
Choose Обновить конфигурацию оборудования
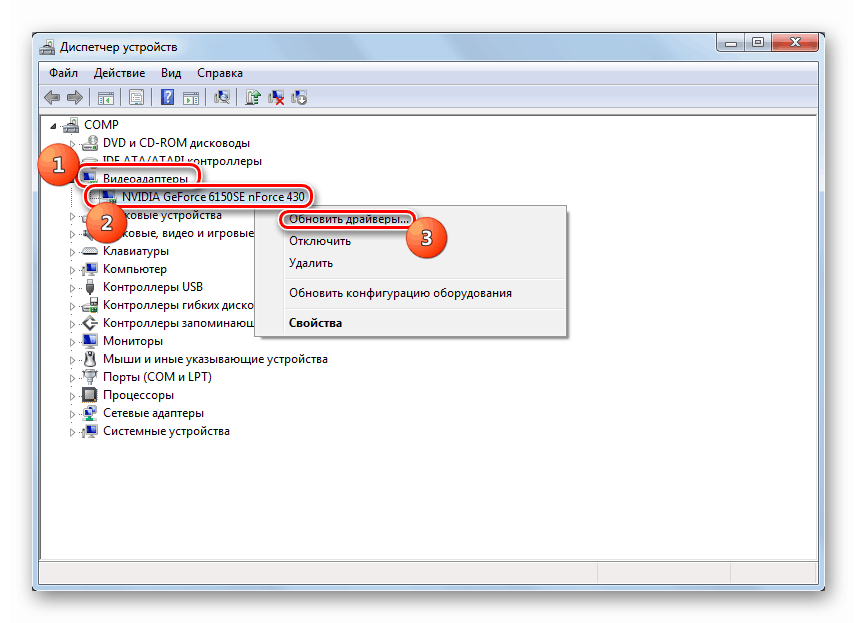[x=400, y=293]
